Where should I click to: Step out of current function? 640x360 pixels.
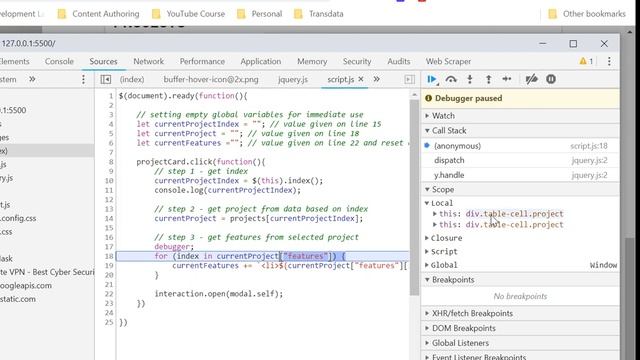click(488, 79)
